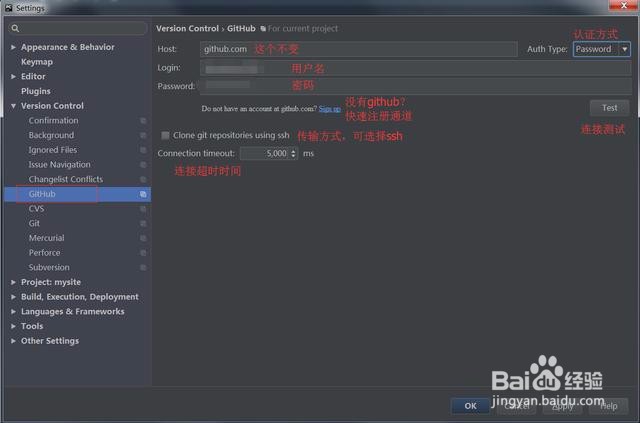
Task: Click into the Password field
Action: click(x=416, y=86)
